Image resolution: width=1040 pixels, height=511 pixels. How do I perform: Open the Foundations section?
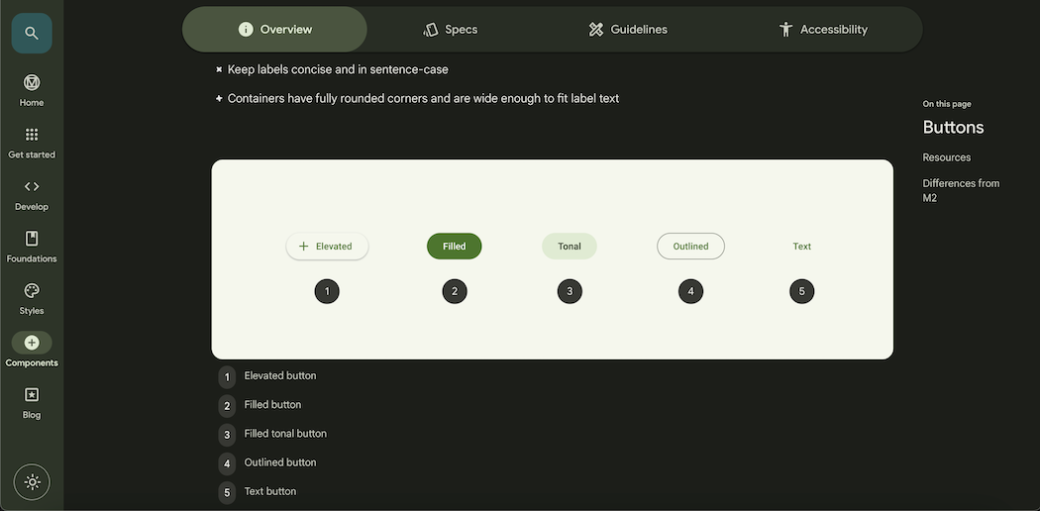32,247
